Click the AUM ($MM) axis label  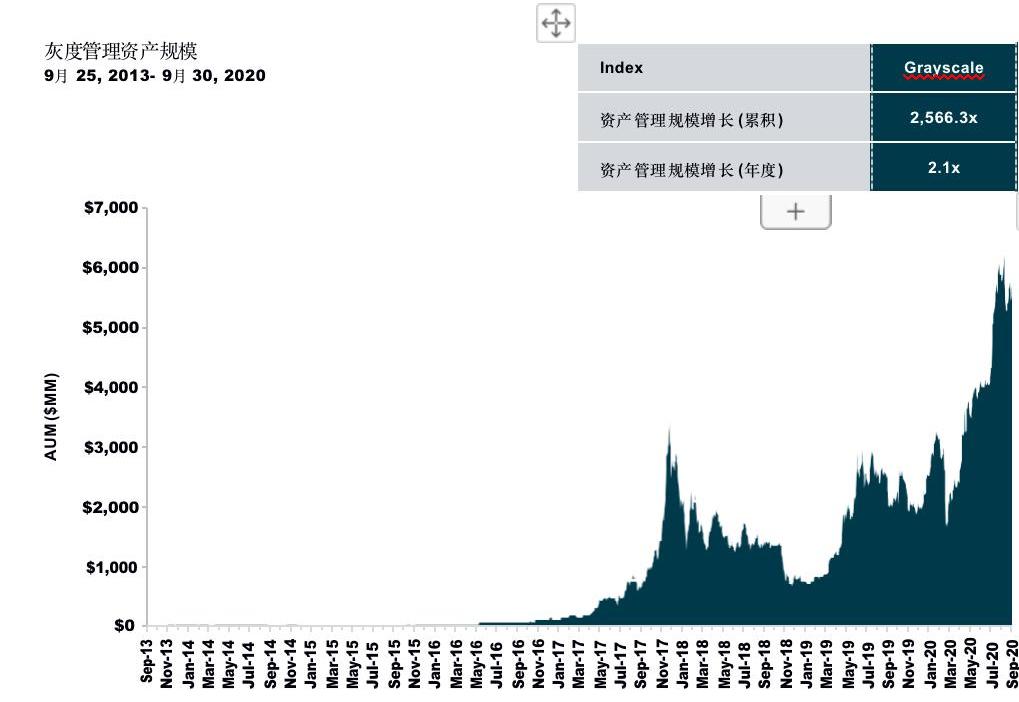coord(51,417)
